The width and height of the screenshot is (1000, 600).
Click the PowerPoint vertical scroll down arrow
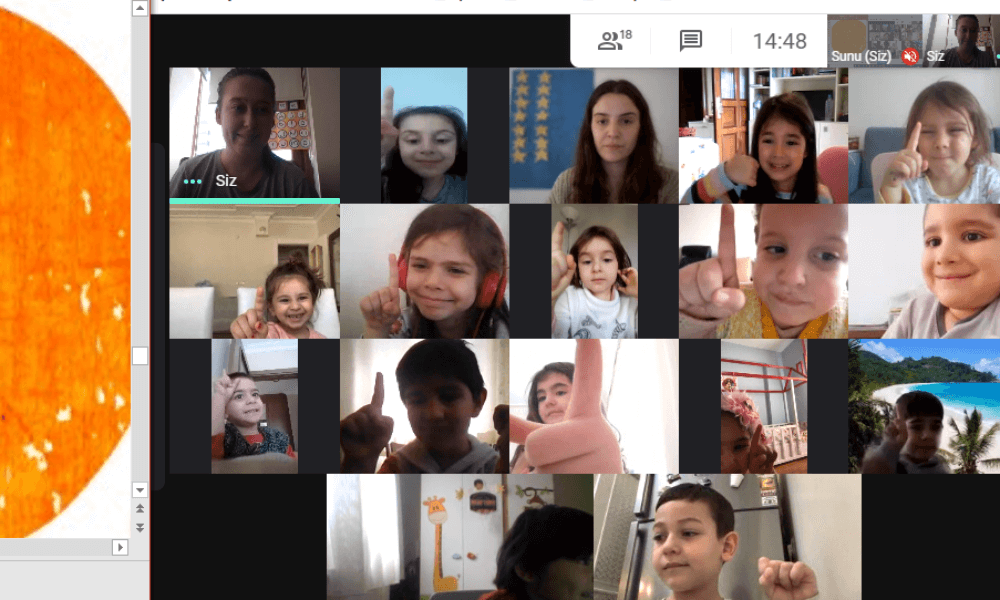click(140, 490)
